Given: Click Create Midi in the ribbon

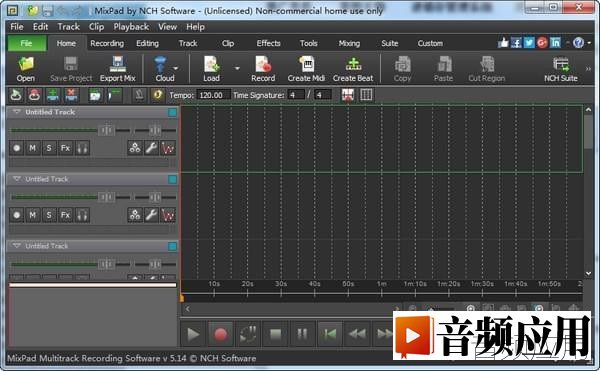Looking at the screenshot, I should point(306,69).
